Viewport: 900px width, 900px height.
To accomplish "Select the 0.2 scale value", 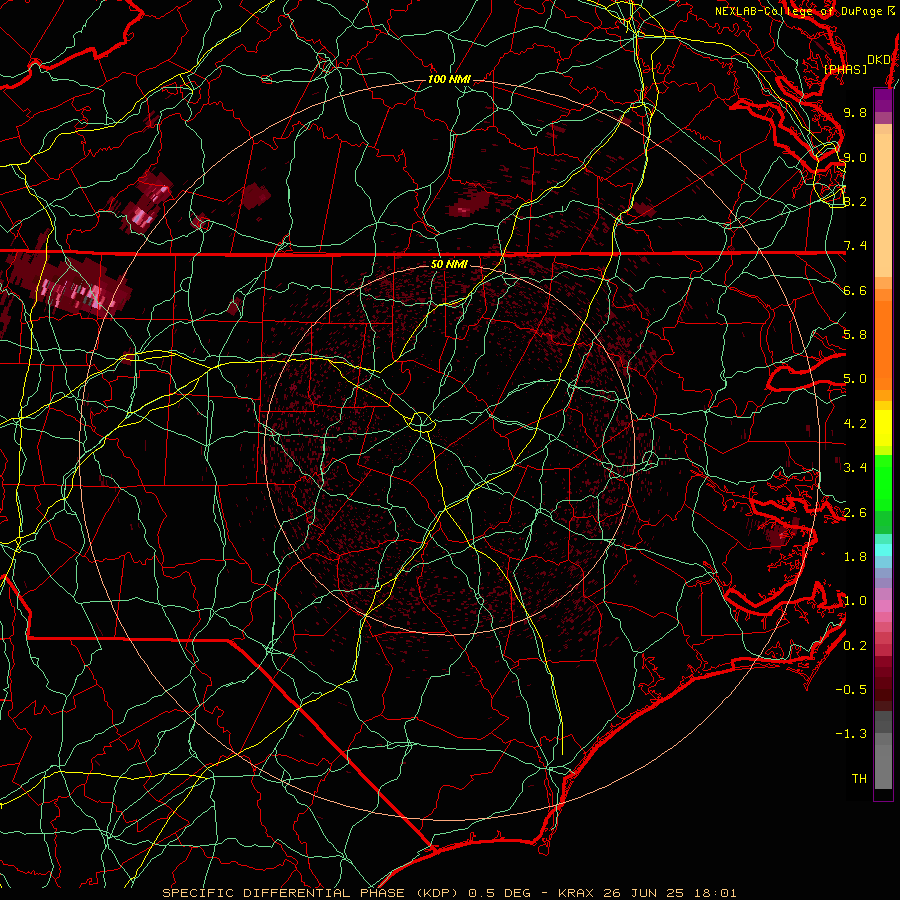I will point(855,646).
